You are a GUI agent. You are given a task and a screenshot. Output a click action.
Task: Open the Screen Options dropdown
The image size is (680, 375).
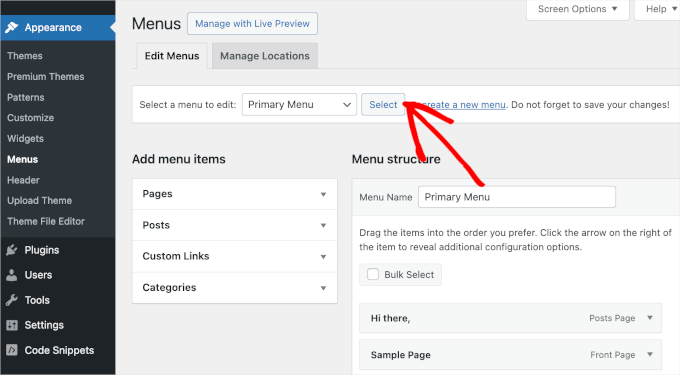click(x=578, y=9)
